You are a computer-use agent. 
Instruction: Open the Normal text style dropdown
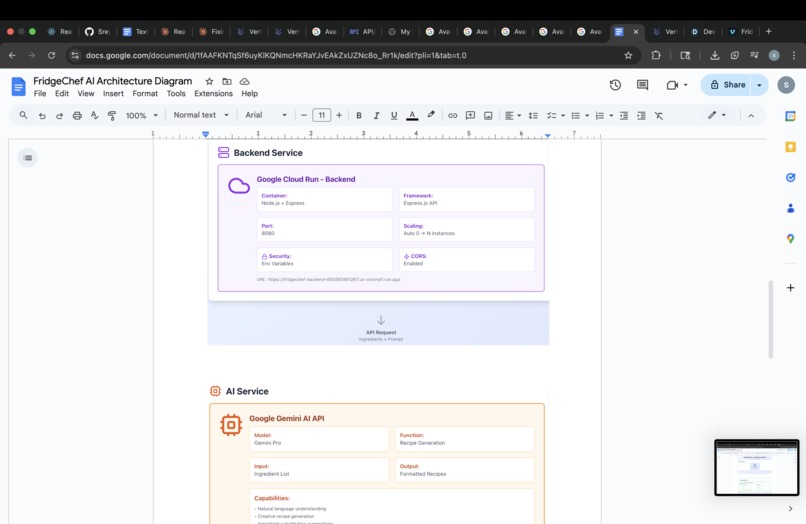point(201,115)
